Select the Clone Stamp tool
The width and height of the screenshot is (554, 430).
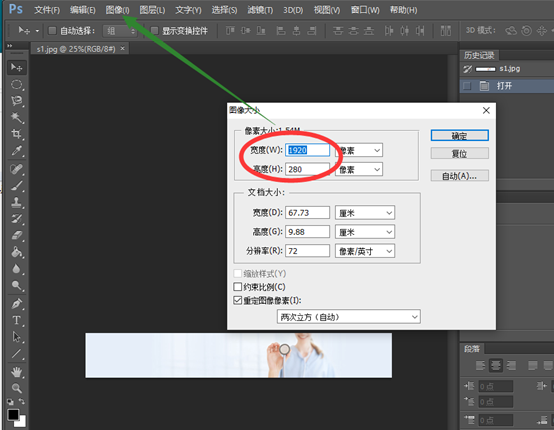16,202
